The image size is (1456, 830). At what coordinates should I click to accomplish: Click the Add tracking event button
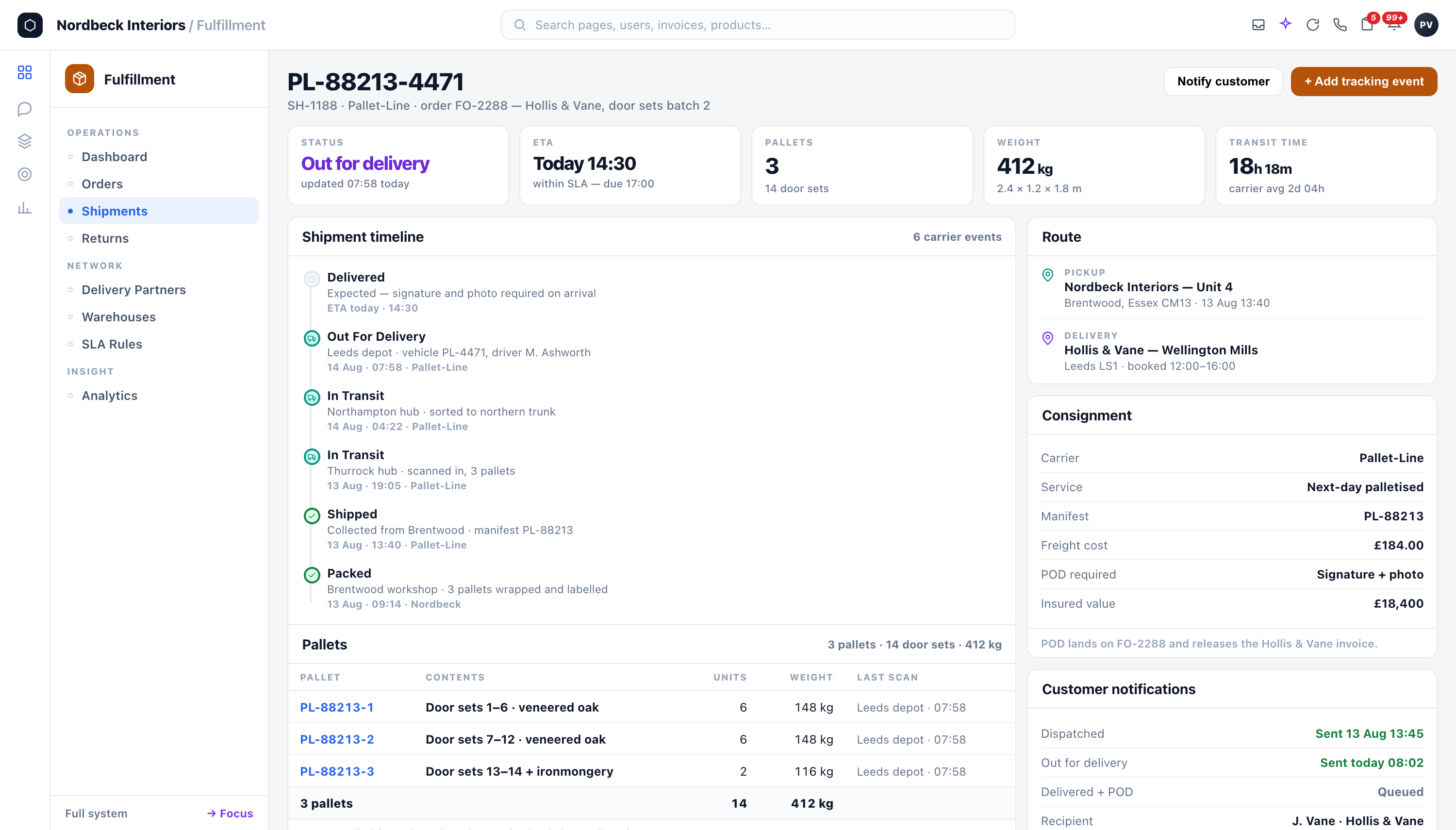point(1364,82)
